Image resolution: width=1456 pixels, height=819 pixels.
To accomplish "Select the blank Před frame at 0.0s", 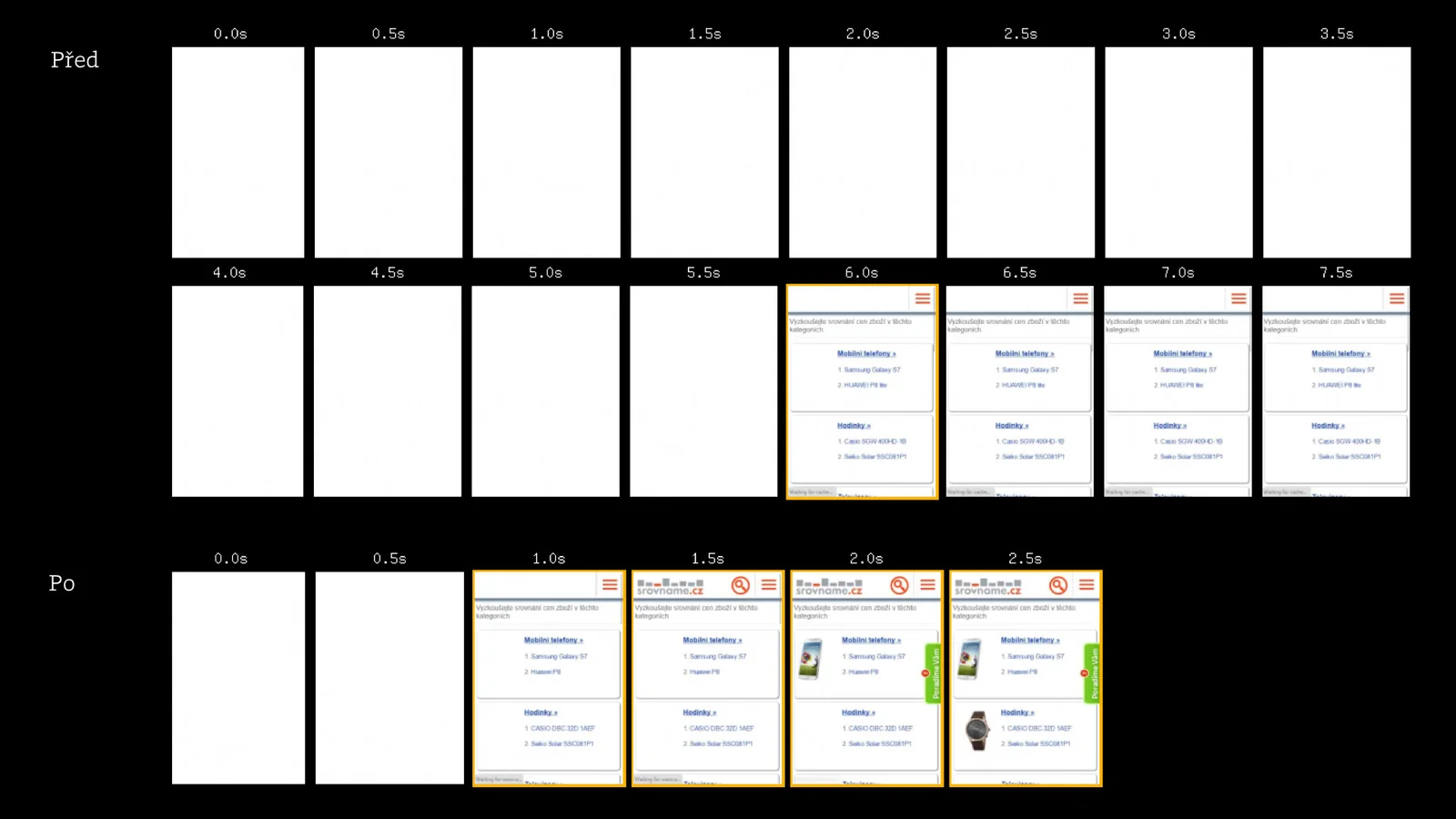I will pyautogui.click(x=238, y=152).
